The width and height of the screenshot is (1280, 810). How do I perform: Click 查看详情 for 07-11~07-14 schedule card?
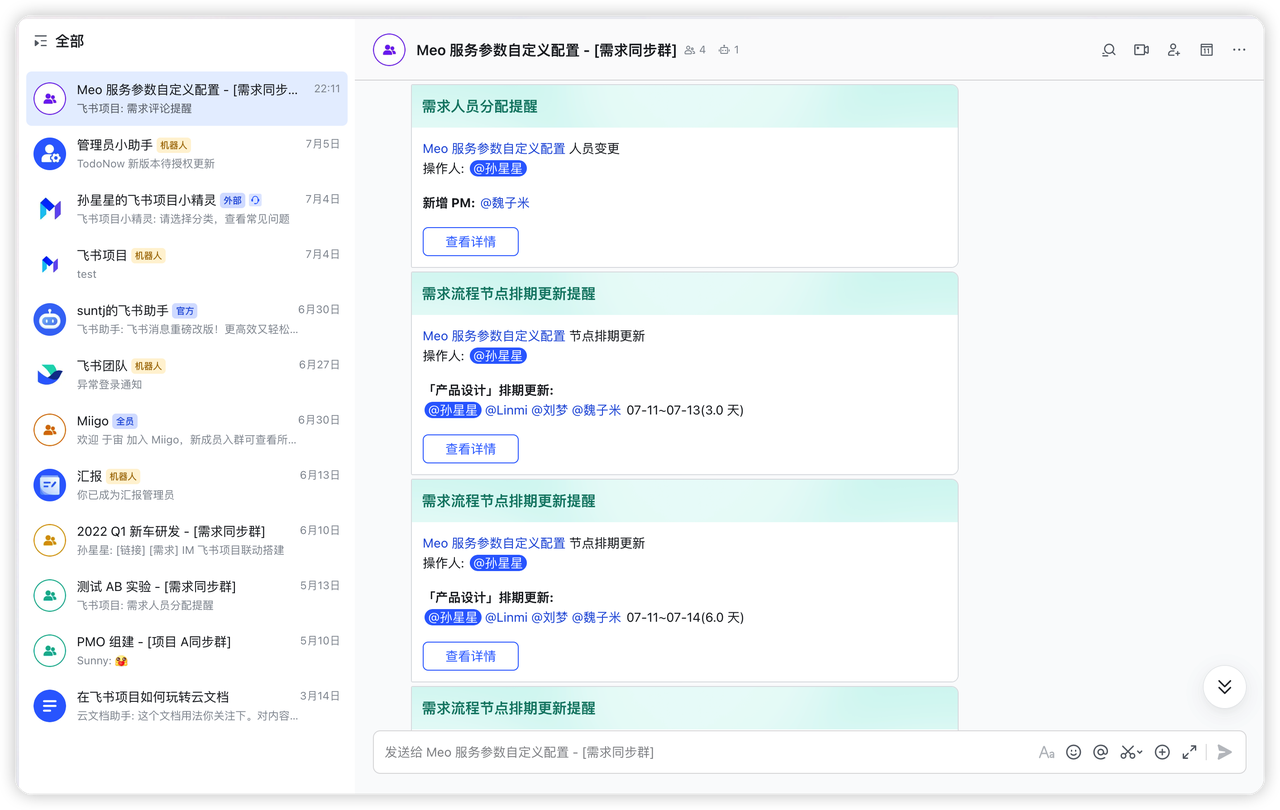470,656
